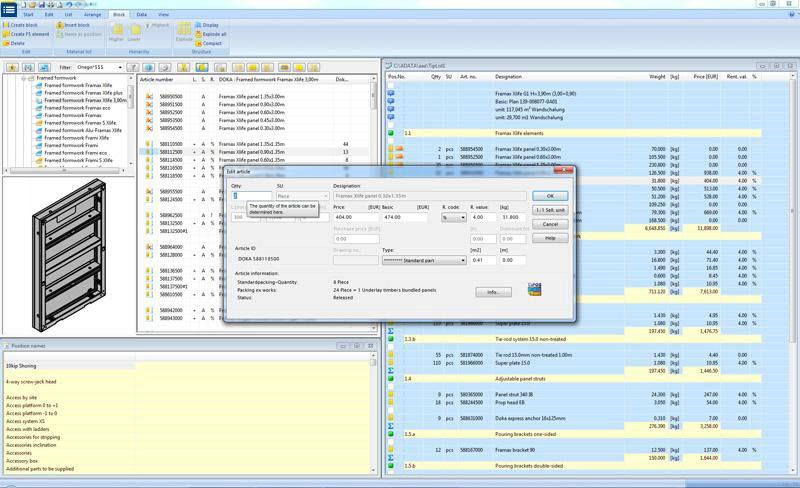This screenshot has width=800, height=488.
Task: Switch to the Data ribbon tab
Action: (142, 14)
